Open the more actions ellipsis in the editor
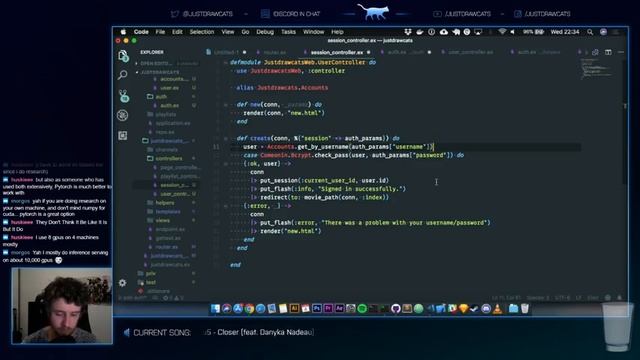 tap(621, 52)
